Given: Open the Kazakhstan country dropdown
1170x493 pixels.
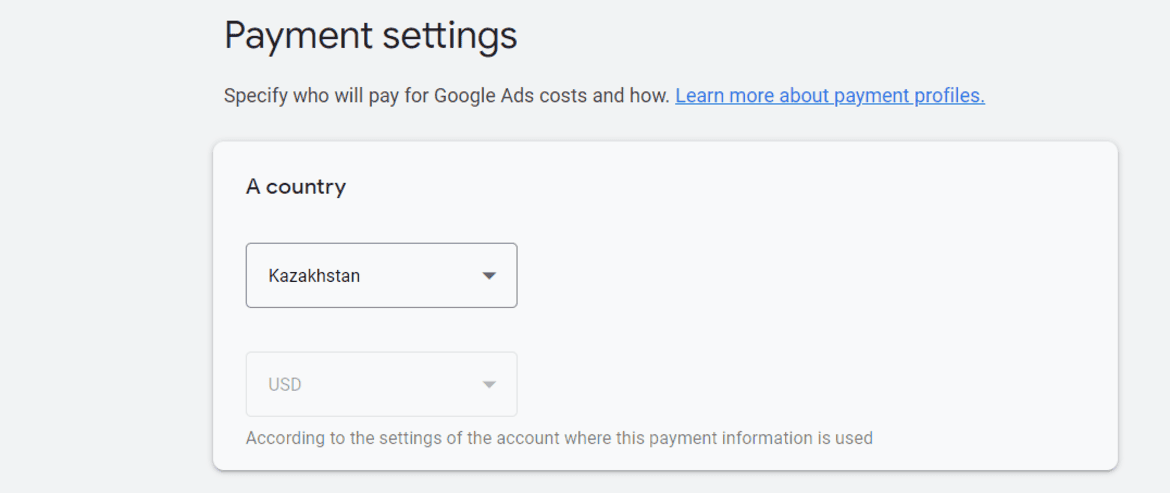Looking at the screenshot, I should (x=381, y=275).
